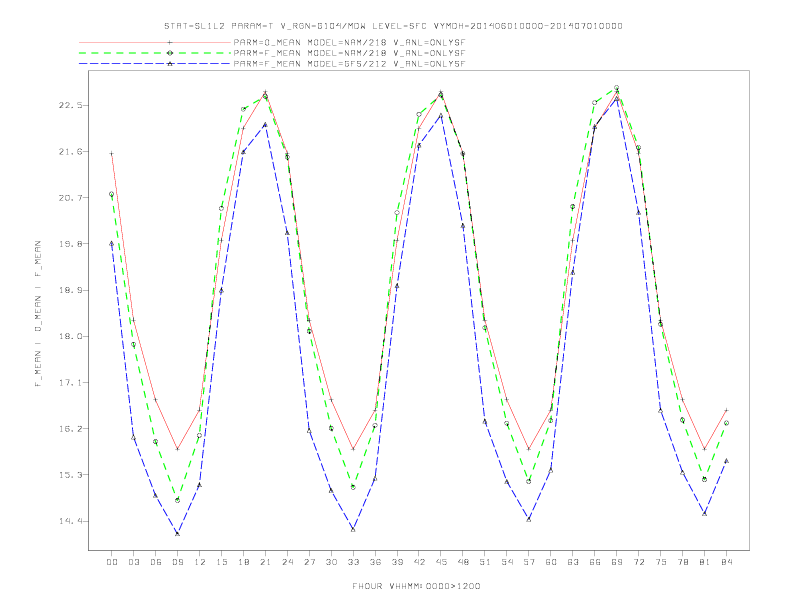This screenshot has width=792, height=612.
Task: Click x-axis forecast hour label 03
Action: tap(133, 562)
